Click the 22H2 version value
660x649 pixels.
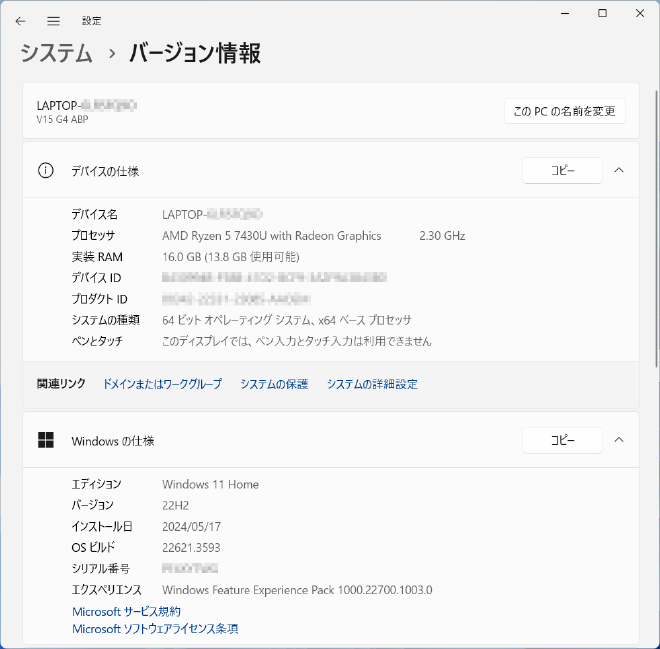(176, 505)
